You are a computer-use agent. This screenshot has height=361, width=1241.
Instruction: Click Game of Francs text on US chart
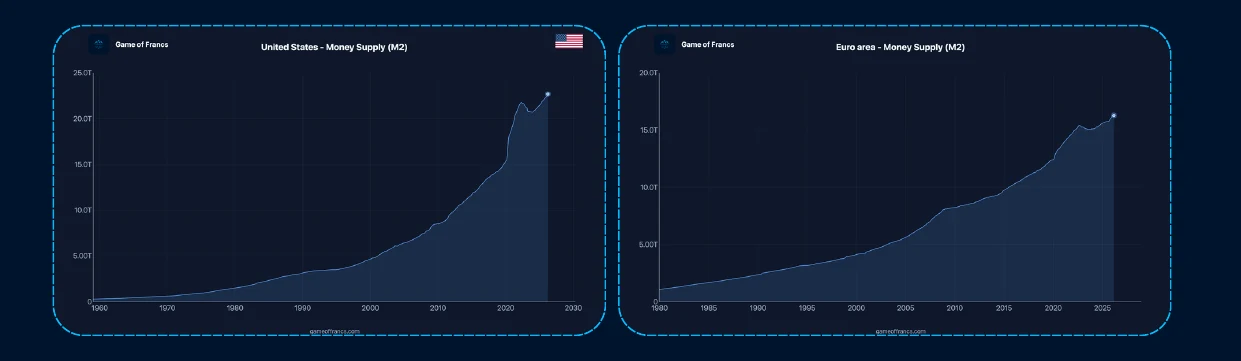[x=142, y=44]
